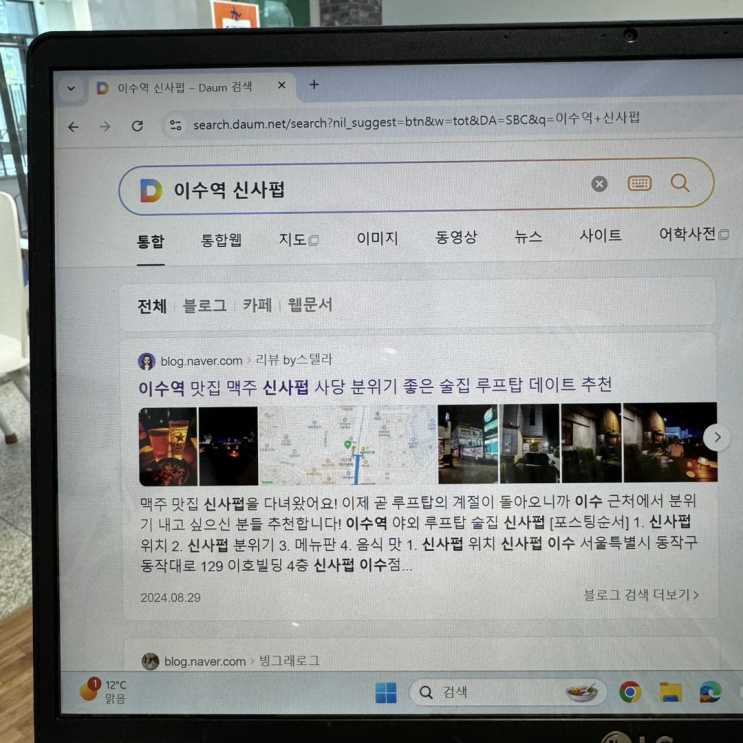Click the 빙그래로그 blog avatar
This screenshot has height=743, width=743.
150,661
